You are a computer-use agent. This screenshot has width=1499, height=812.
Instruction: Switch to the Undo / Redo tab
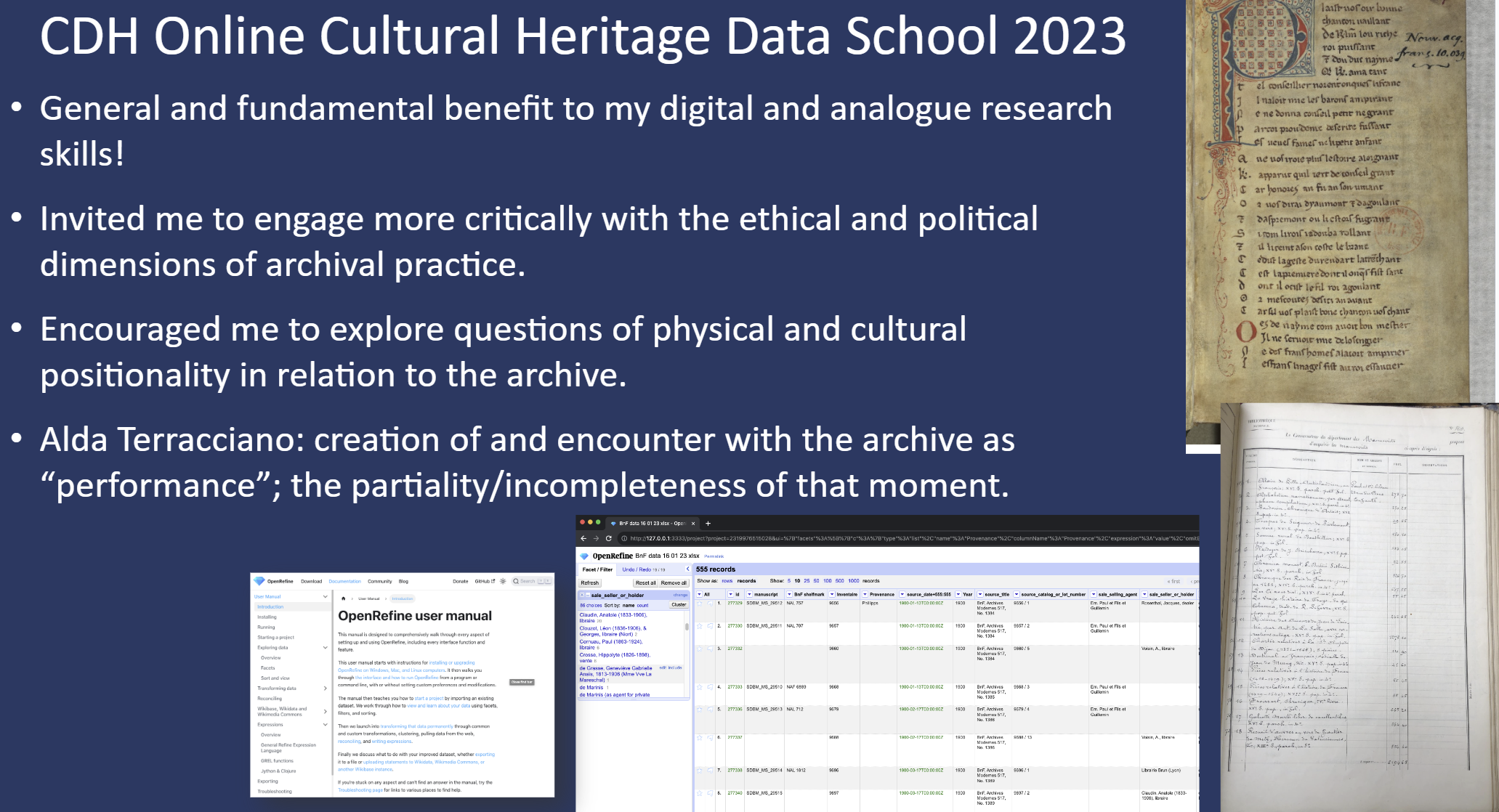636,569
